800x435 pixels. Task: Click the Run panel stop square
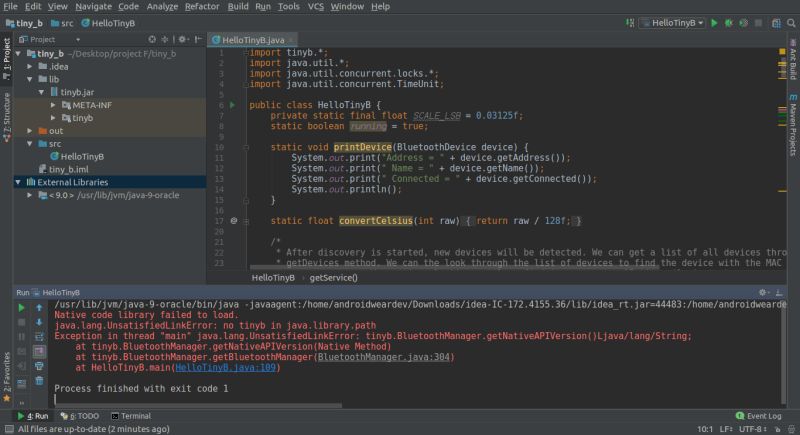21,322
